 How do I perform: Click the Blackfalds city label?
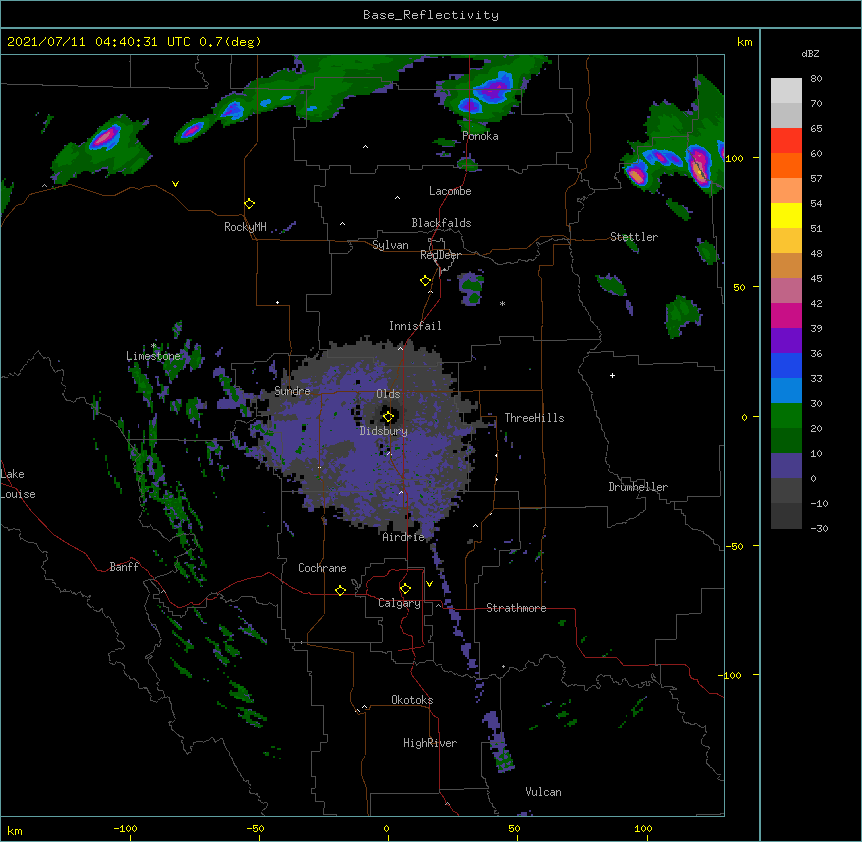[x=441, y=223]
